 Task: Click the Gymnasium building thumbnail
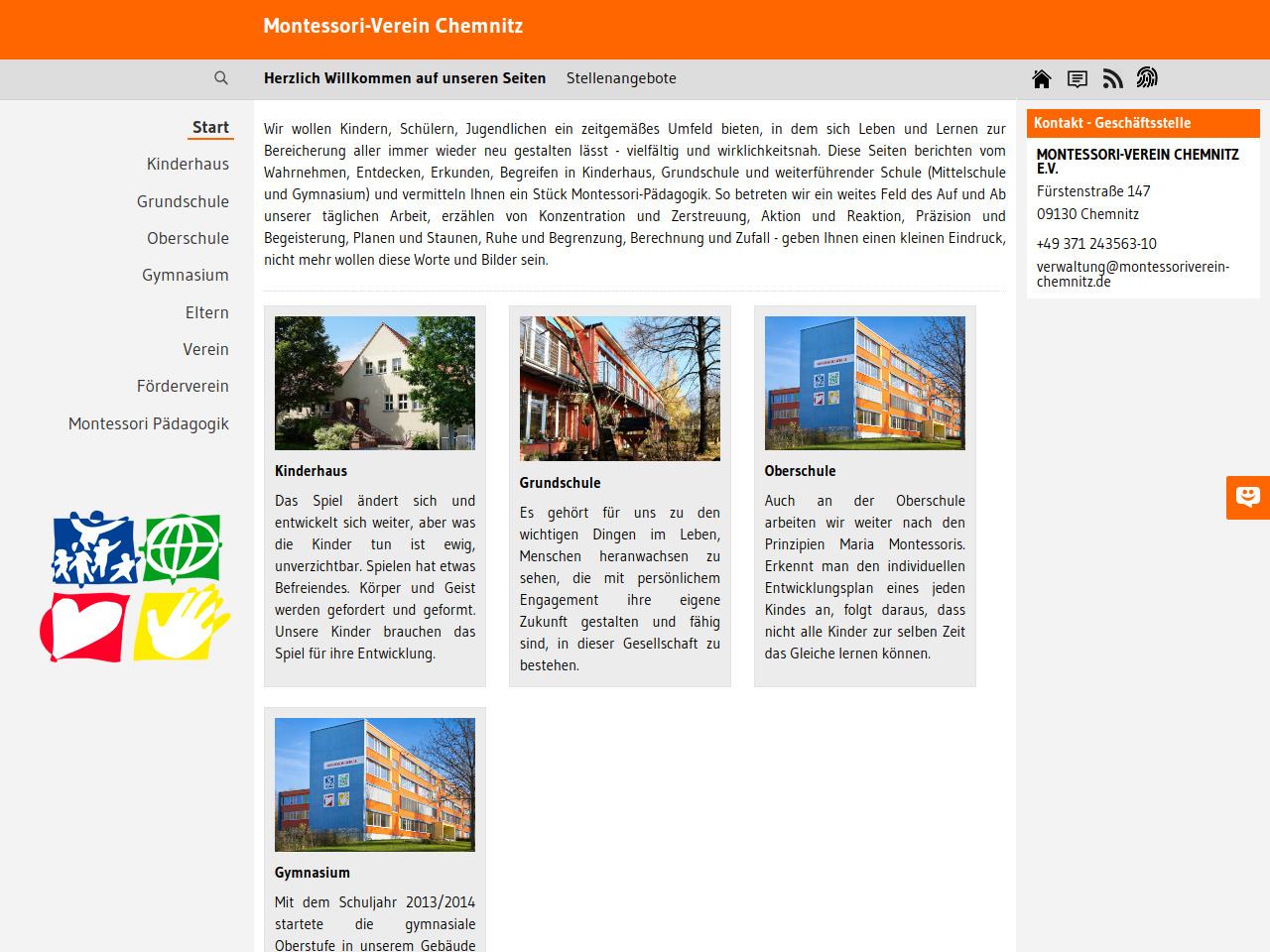tap(375, 784)
